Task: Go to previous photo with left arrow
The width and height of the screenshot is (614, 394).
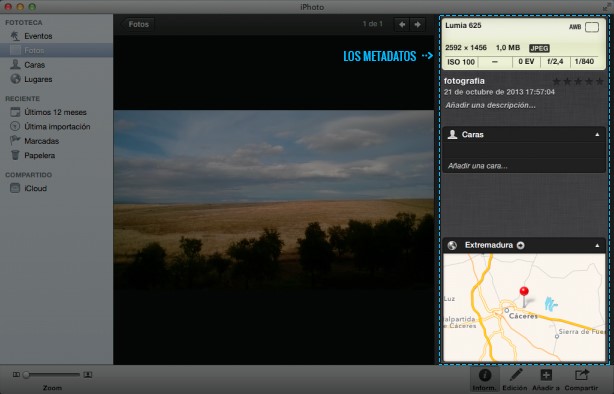Action: pos(402,24)
